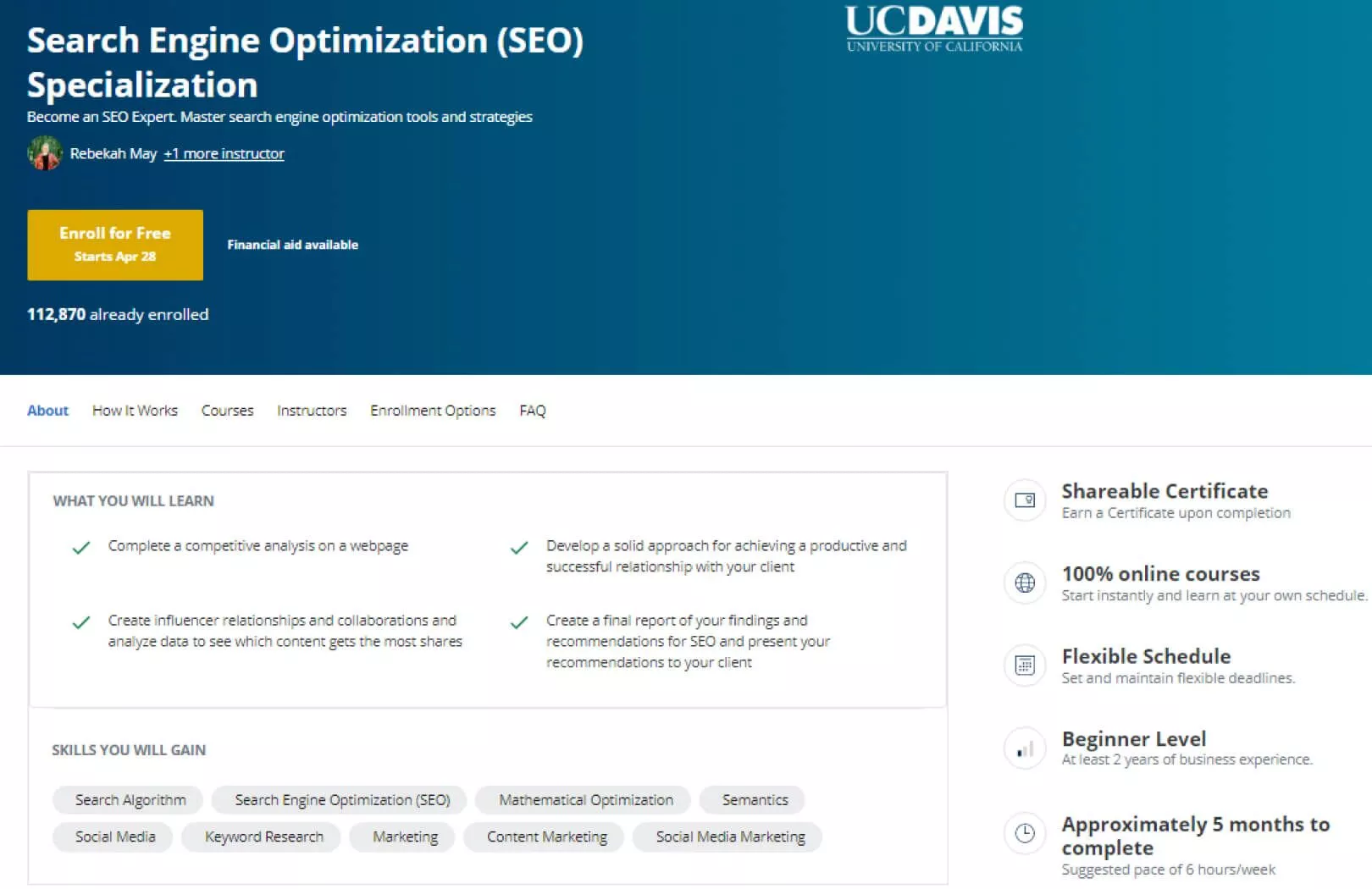Image resolution: width=1372 pixels, height=889 pixels.
Task: Click the globe icon for online courses
Action: 1025,583
